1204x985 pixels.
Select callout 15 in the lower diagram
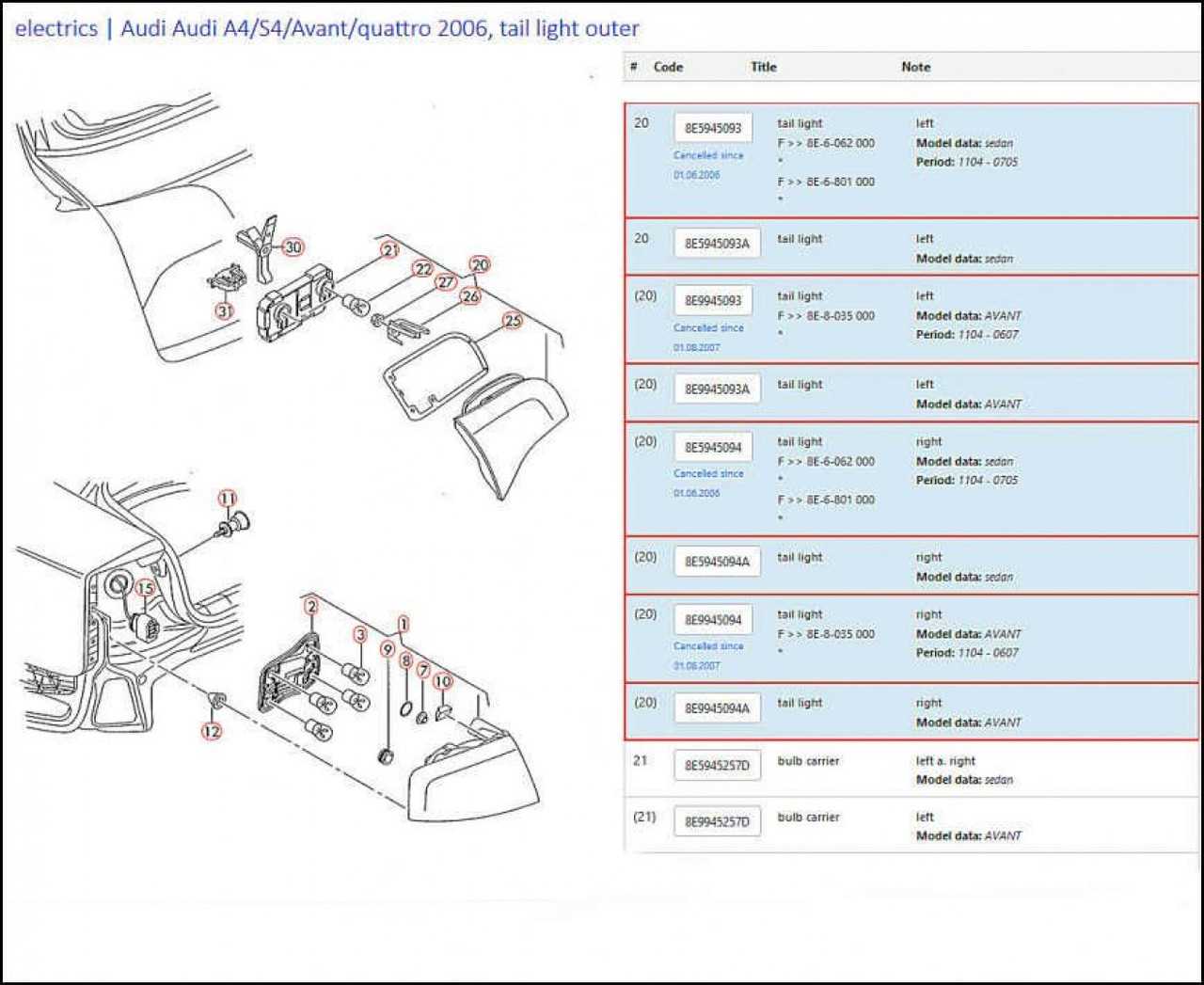pos(144,588)
